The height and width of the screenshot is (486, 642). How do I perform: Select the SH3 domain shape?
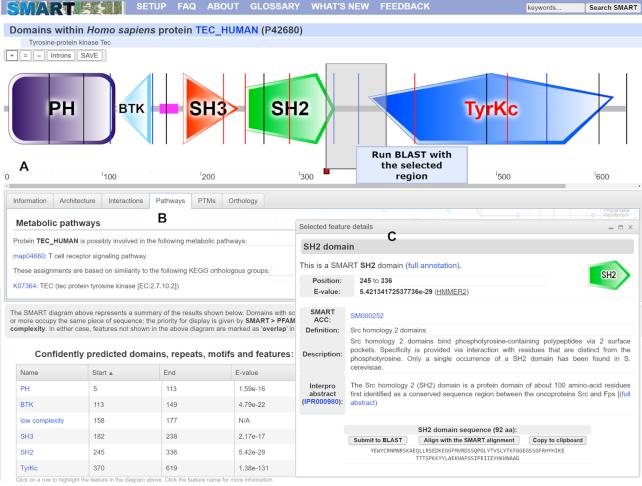pos(209,109)
